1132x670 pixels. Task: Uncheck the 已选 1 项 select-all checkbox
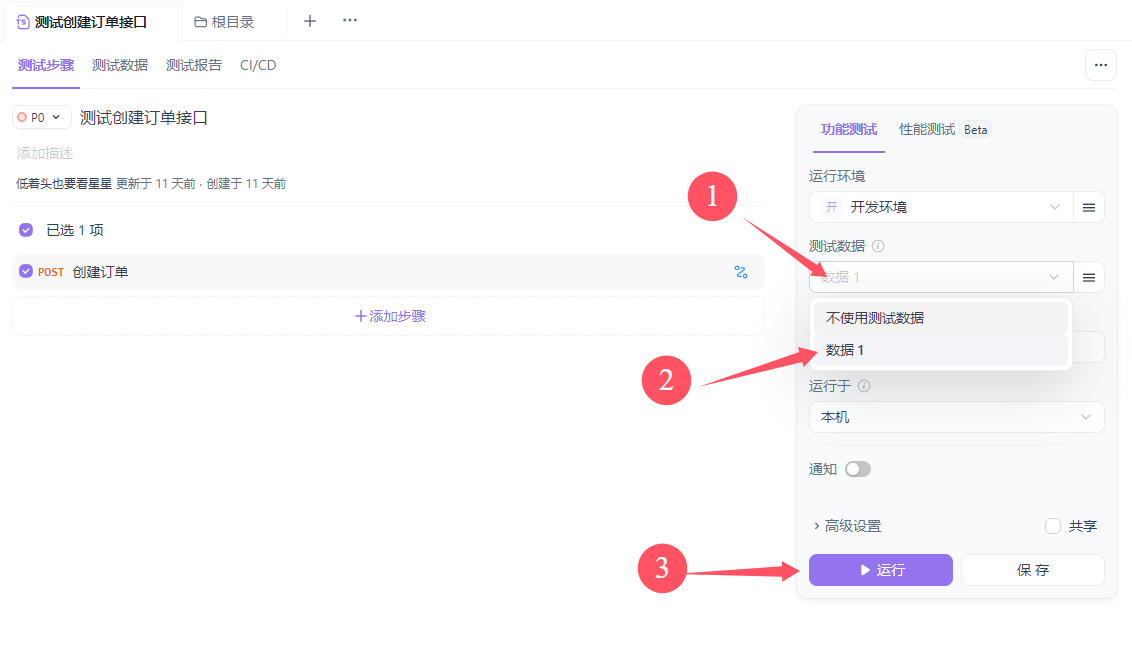tap(26, 230)
